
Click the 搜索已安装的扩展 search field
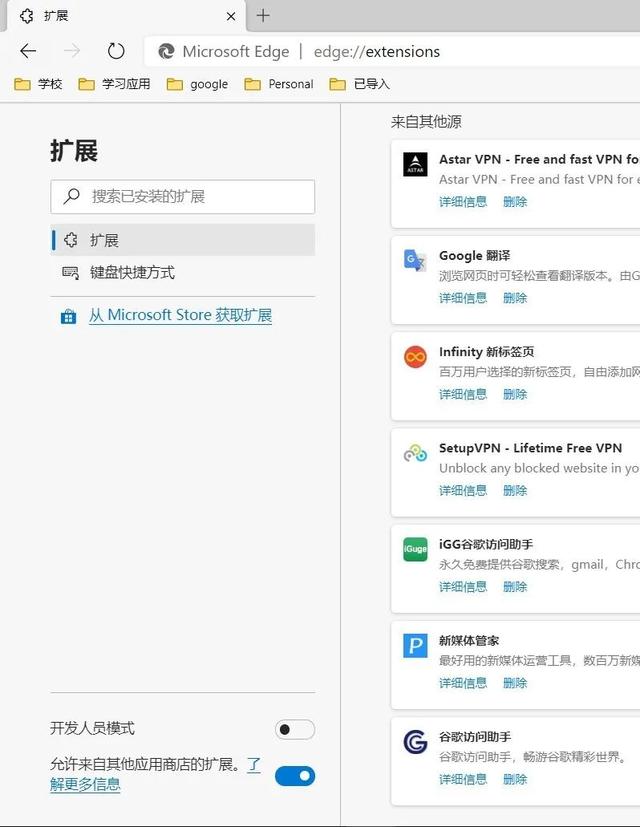[183, 197]
